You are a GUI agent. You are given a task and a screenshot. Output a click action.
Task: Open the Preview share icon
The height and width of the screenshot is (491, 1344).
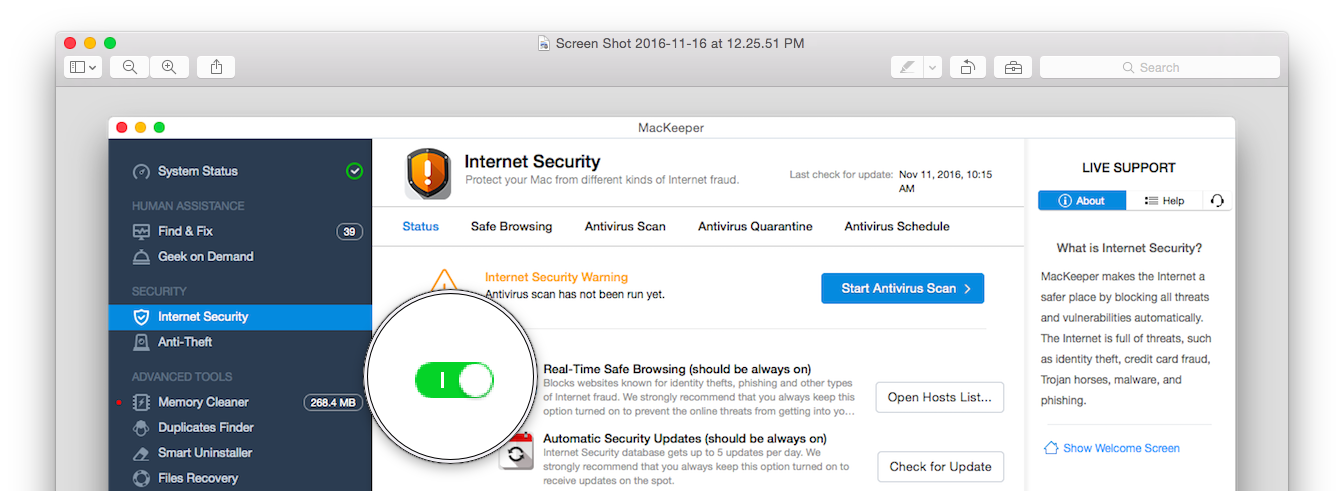click(216, 67)
